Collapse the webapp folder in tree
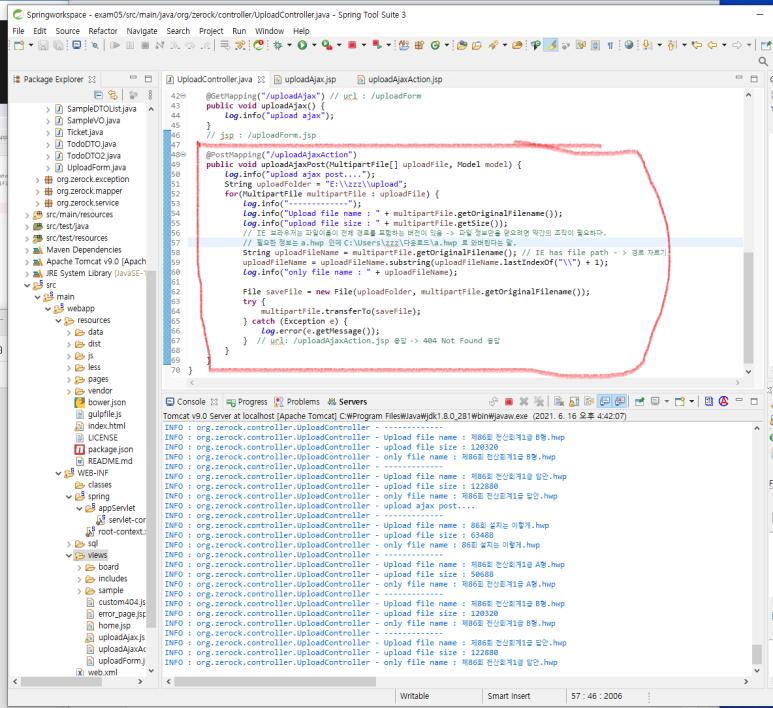The image size is (773, 708). pyautogui.click(x=48, y=309)
